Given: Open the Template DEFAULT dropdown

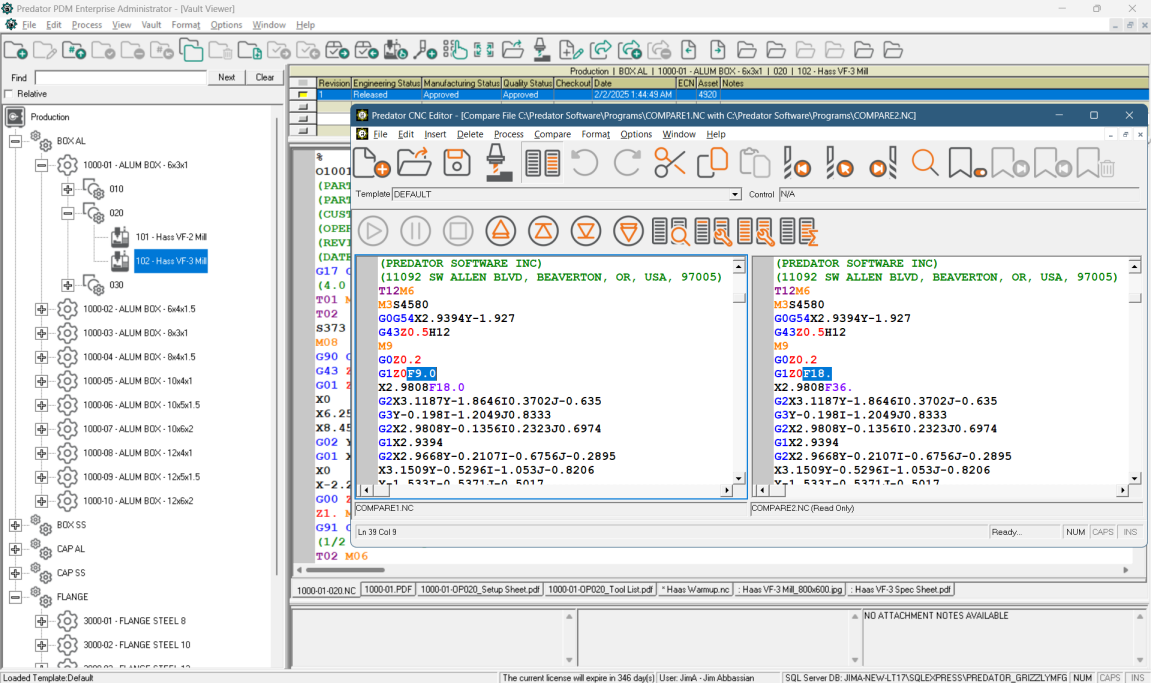Looking at the screenshot, I should 735,194.
